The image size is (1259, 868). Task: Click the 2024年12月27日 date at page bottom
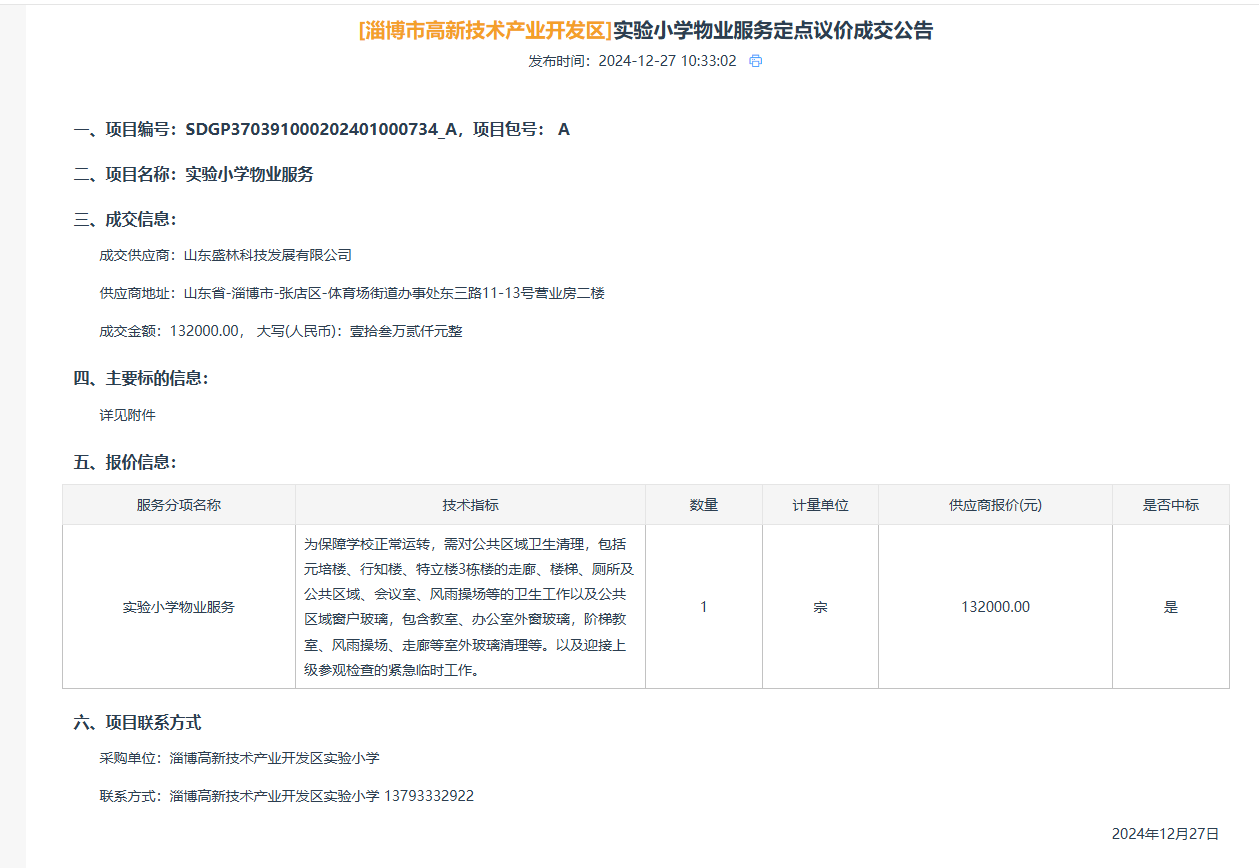pos(1165,834)
